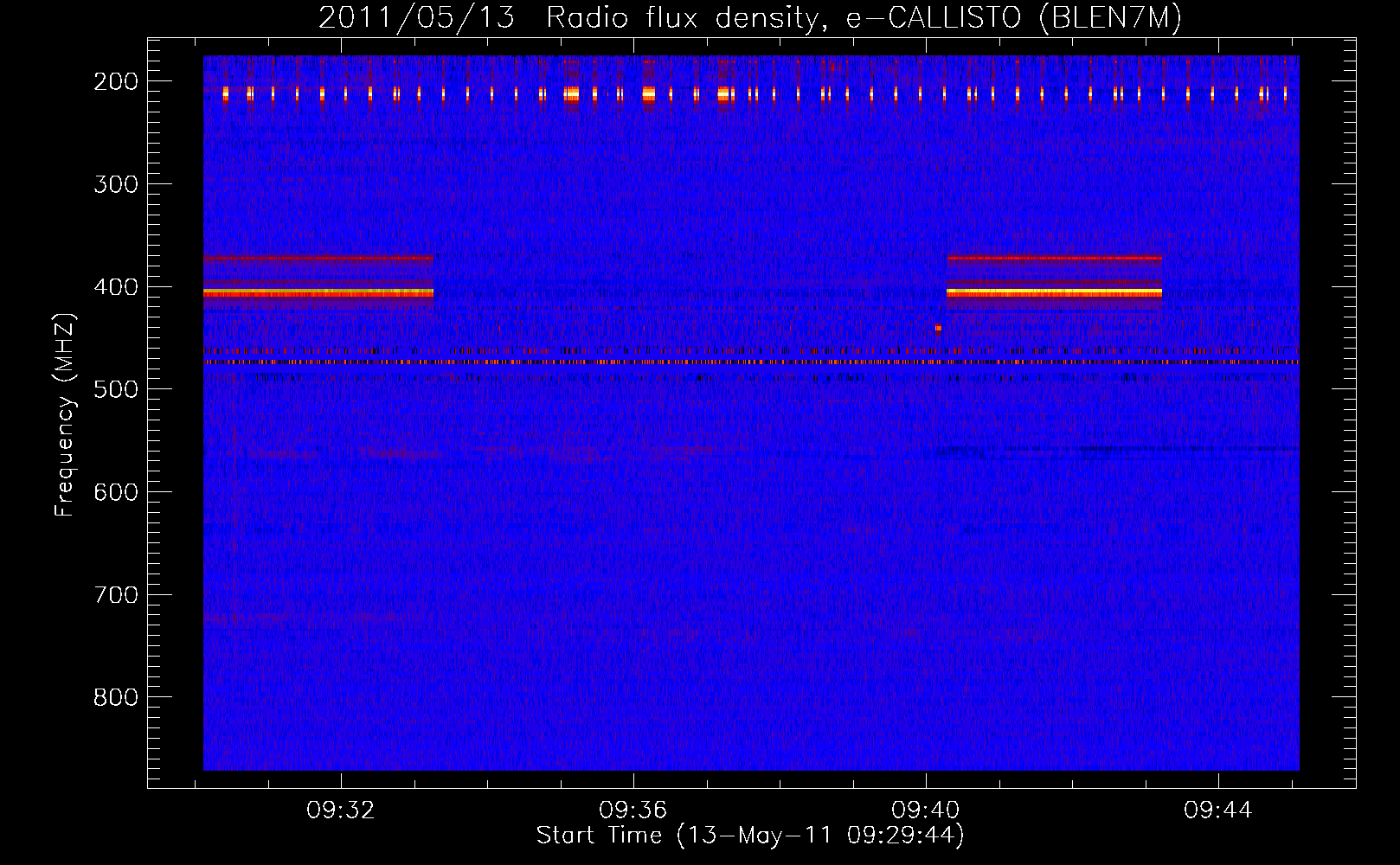Click the 09:36 time tick label
The width and height of the screenshot is (1400, 865).
click(633, 811)
